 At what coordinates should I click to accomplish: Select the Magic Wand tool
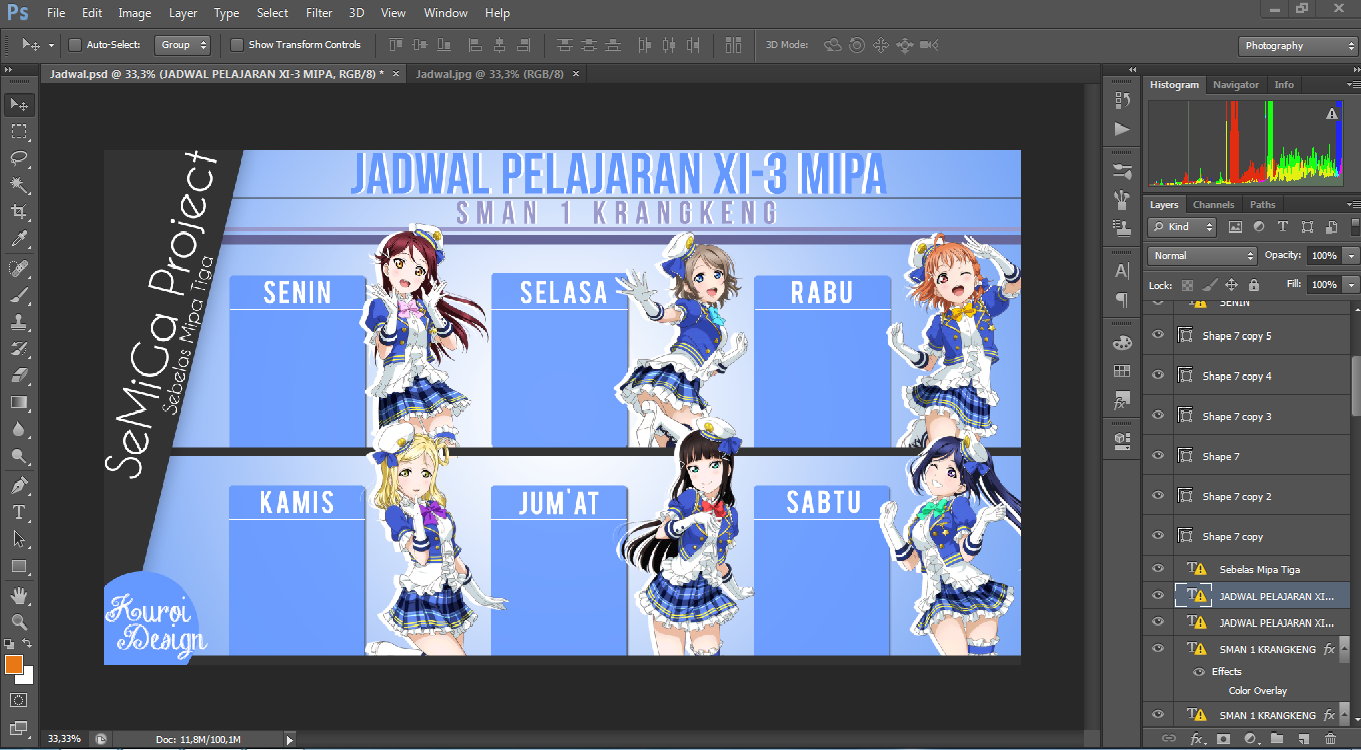tap(19, 185)
